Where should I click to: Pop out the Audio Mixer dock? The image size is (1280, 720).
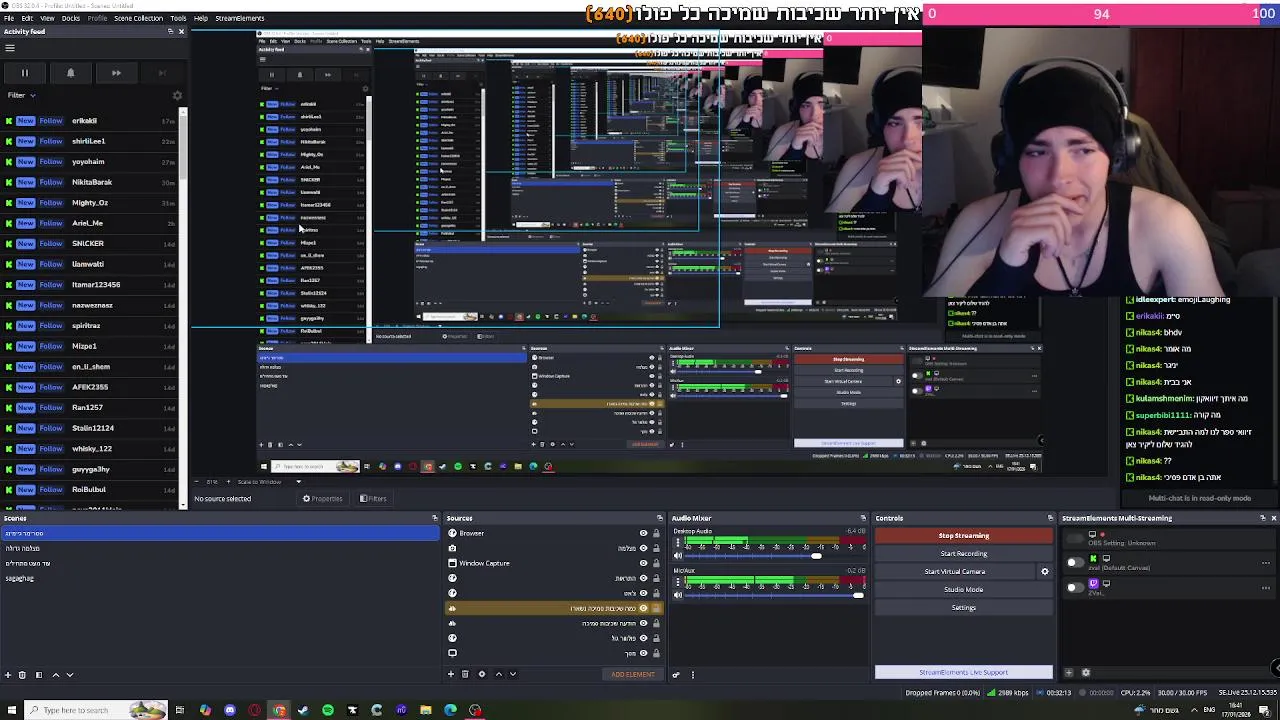pyautogui.click(x=864, y=518)
